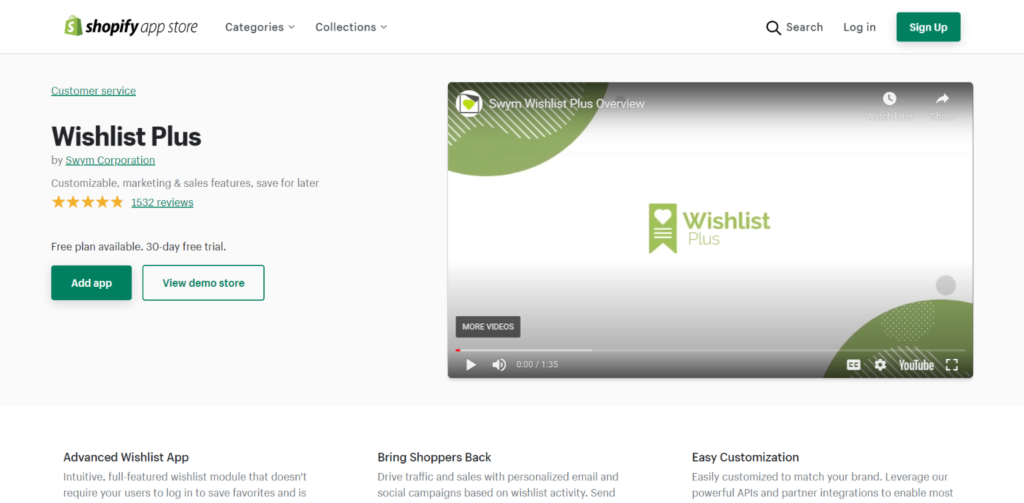
Task: Click the five-star rating
Action: 88,202
